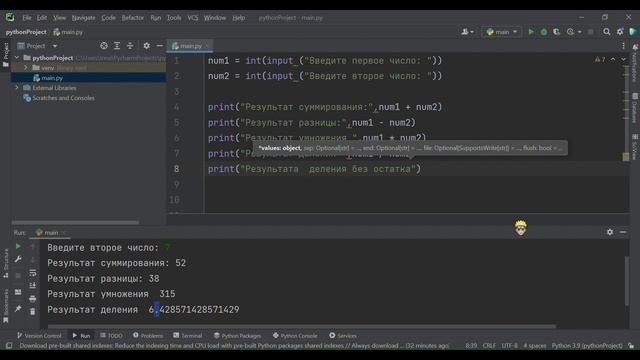
Task: Hide the Run tool window
Action: 623,232
